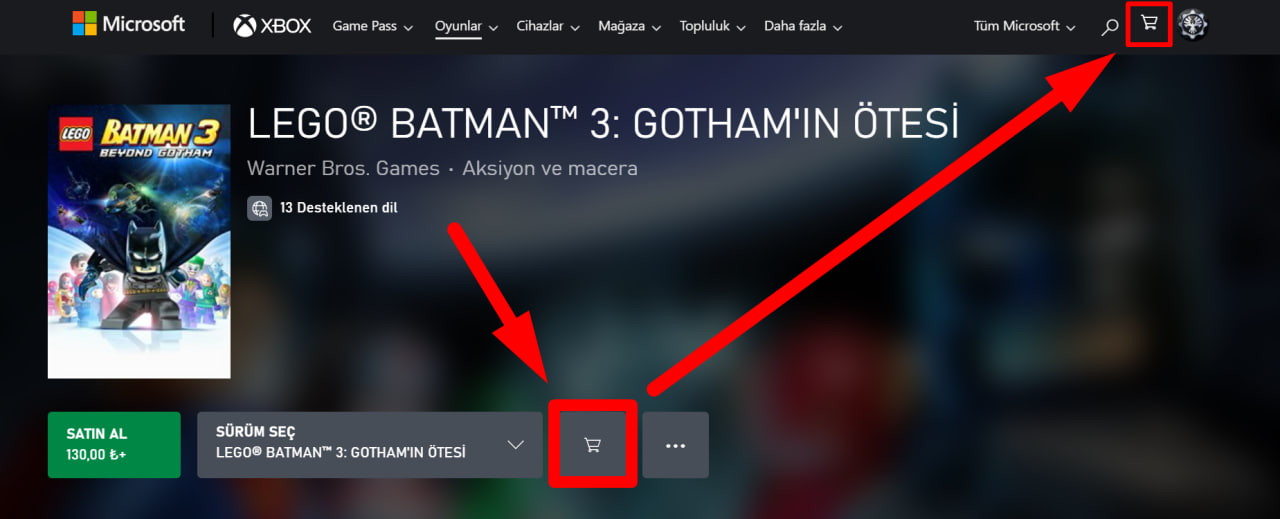
Task: Open the Cihazlar dropdown menu
Action: [548, 26]
